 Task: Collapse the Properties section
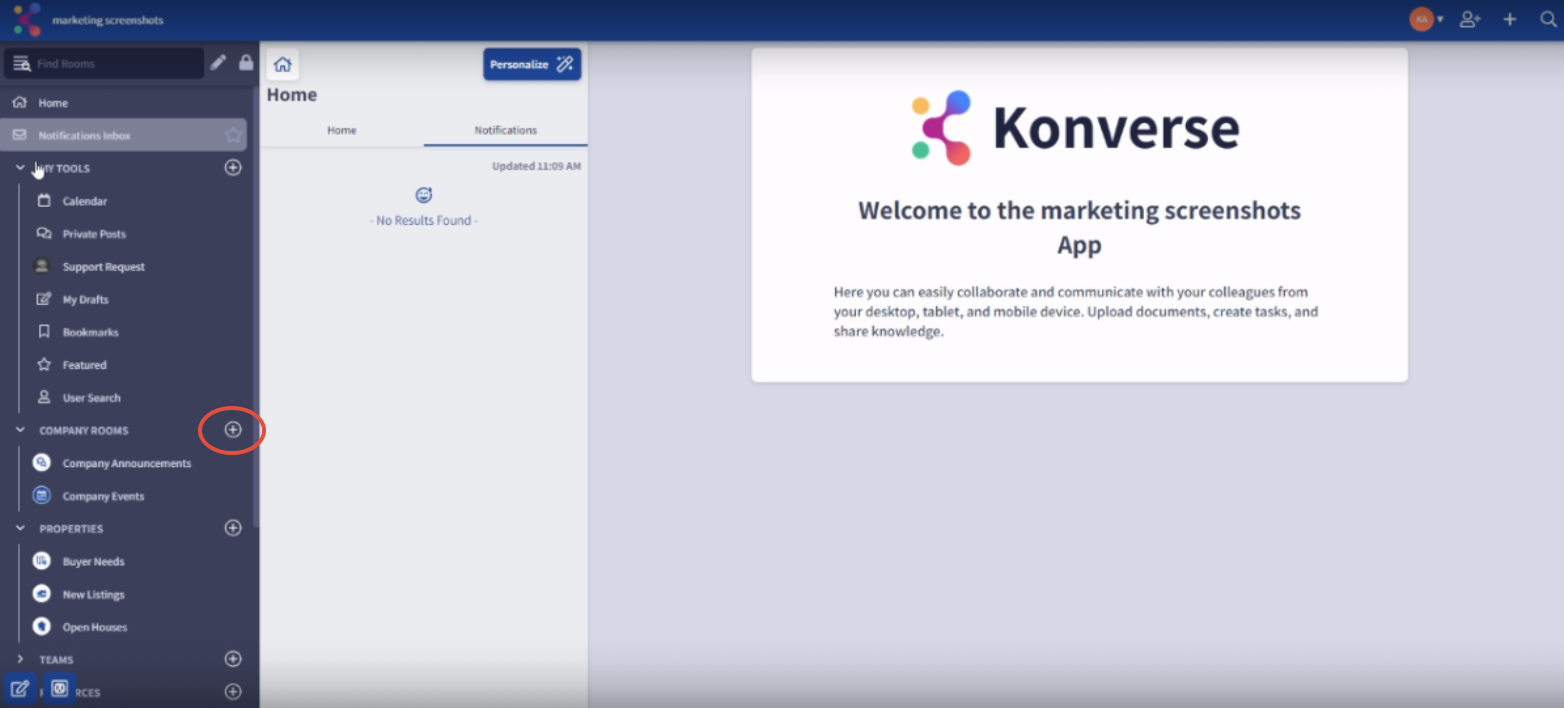click(20, 528)
